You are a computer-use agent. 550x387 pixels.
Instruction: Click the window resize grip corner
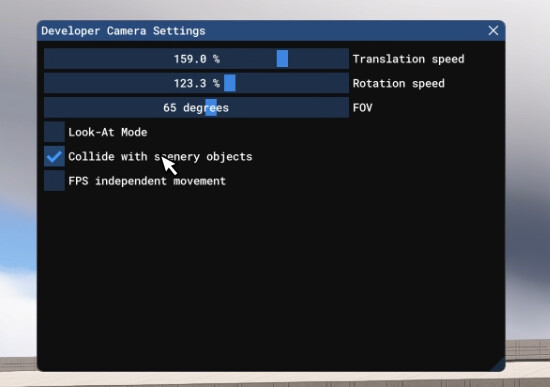(498, 364)
